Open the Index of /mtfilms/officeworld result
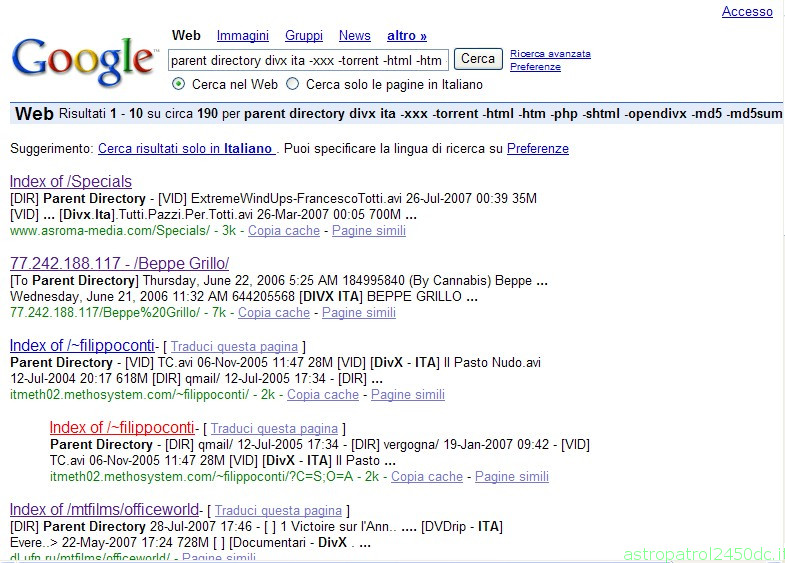This screenshot has height=563, width=785. coord(104,509)
